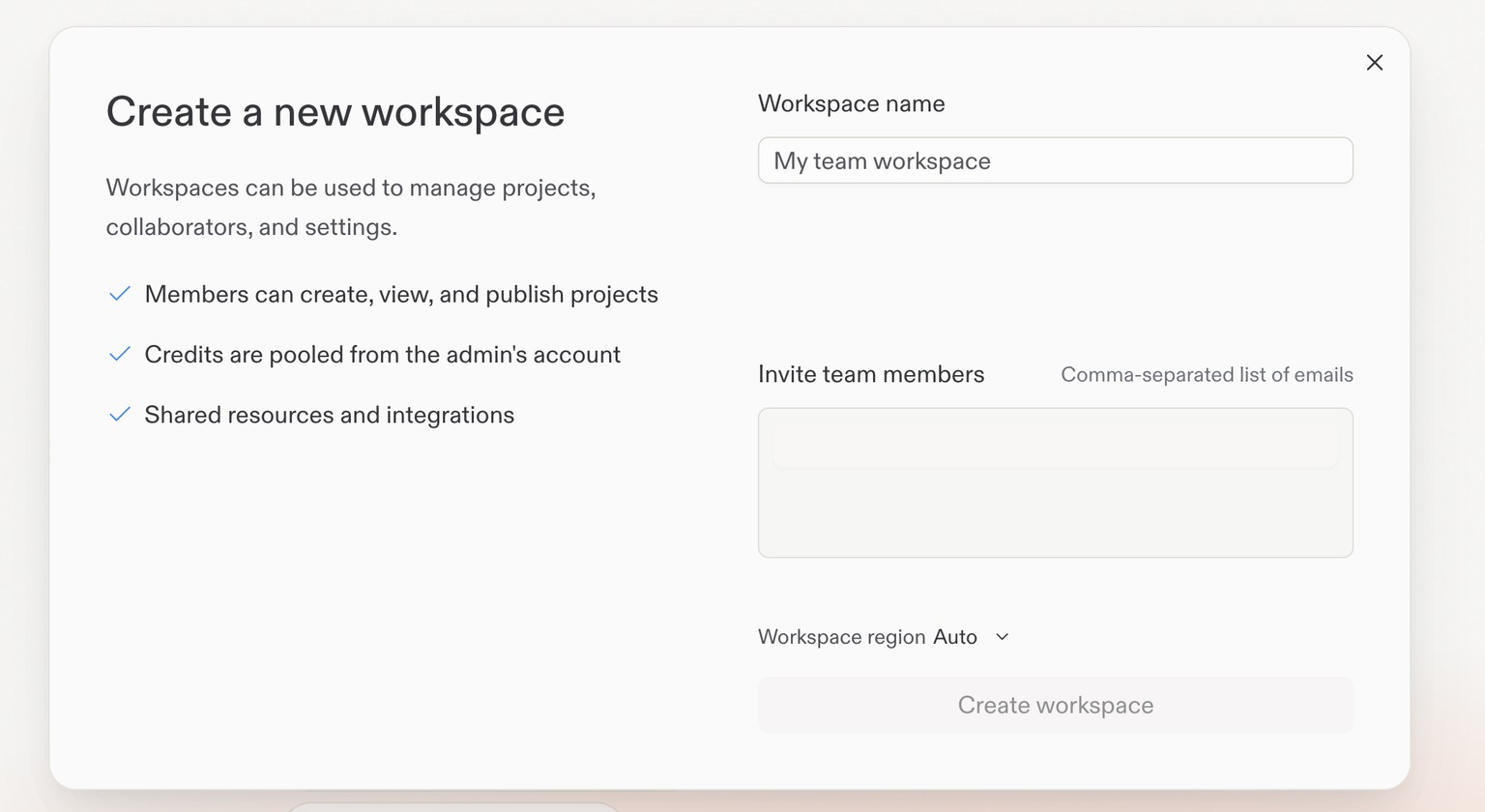Click the Create workspace button
1485x812 pixels.
(x=1055, y=705)
